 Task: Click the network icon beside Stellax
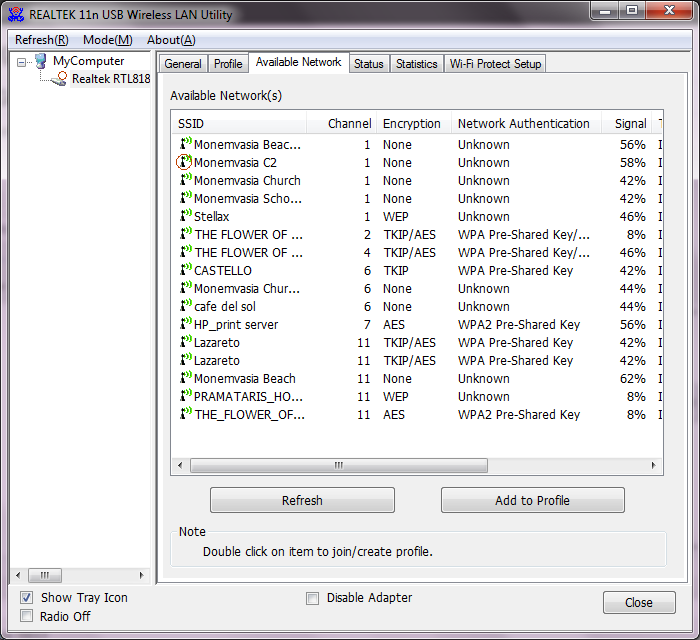(x=185, y=216)
